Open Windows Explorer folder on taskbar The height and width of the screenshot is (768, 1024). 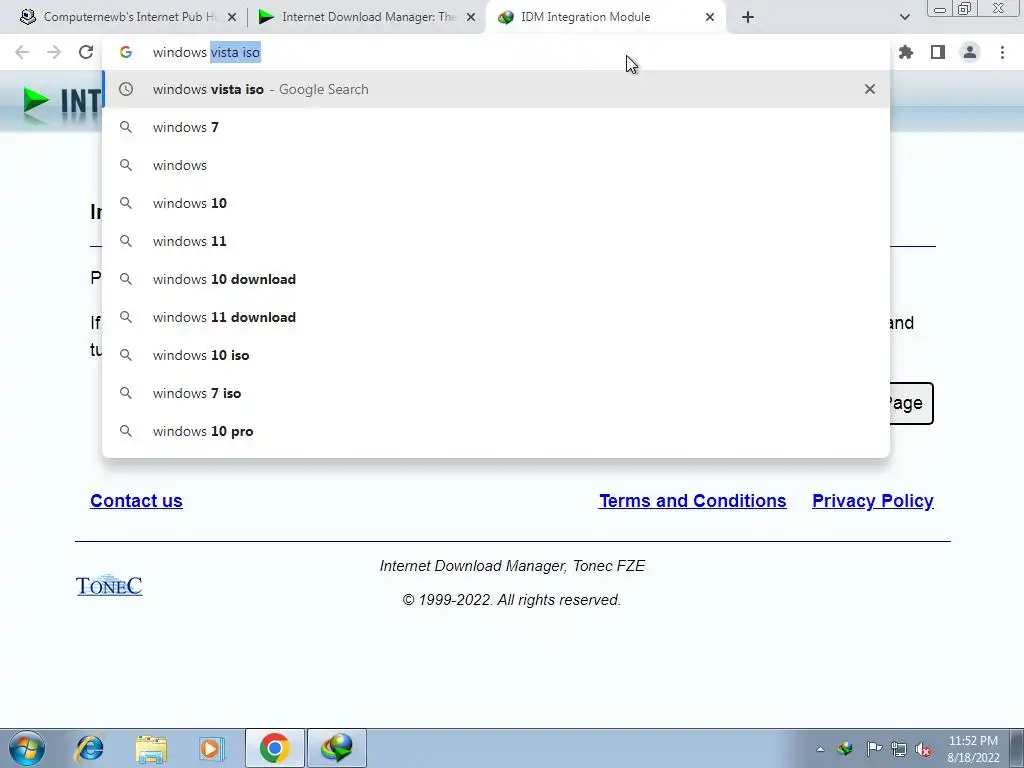pyautogui.click(x=151, y=748)
